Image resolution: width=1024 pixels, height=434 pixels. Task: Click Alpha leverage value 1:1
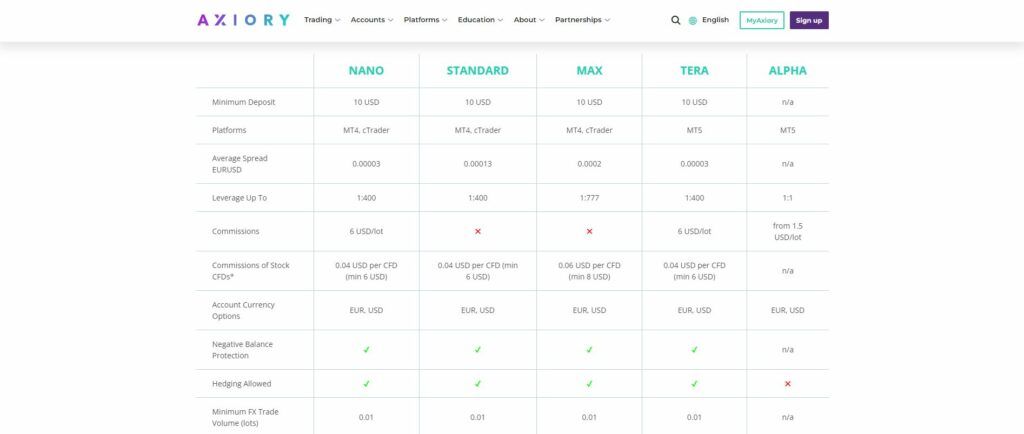point(788,198)
